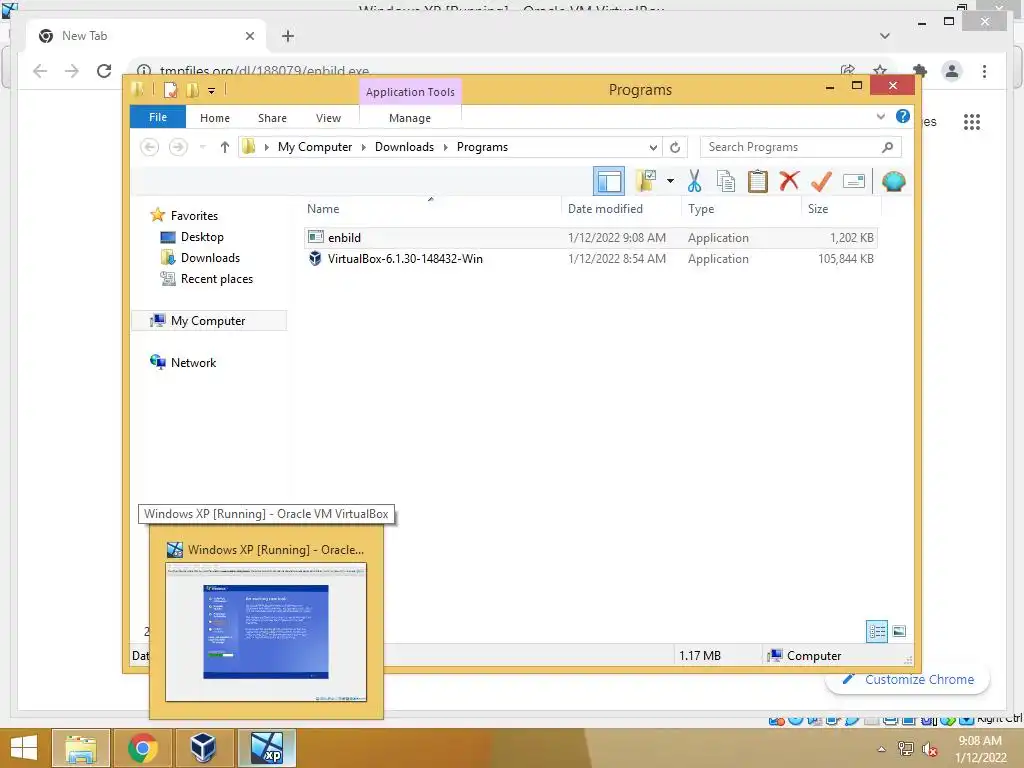
Task: Switch to the details view icon
Action: [877, 631]
